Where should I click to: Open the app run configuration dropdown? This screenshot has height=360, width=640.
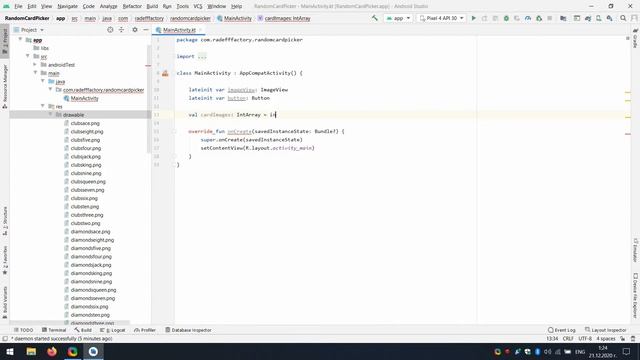pos(398,18)
